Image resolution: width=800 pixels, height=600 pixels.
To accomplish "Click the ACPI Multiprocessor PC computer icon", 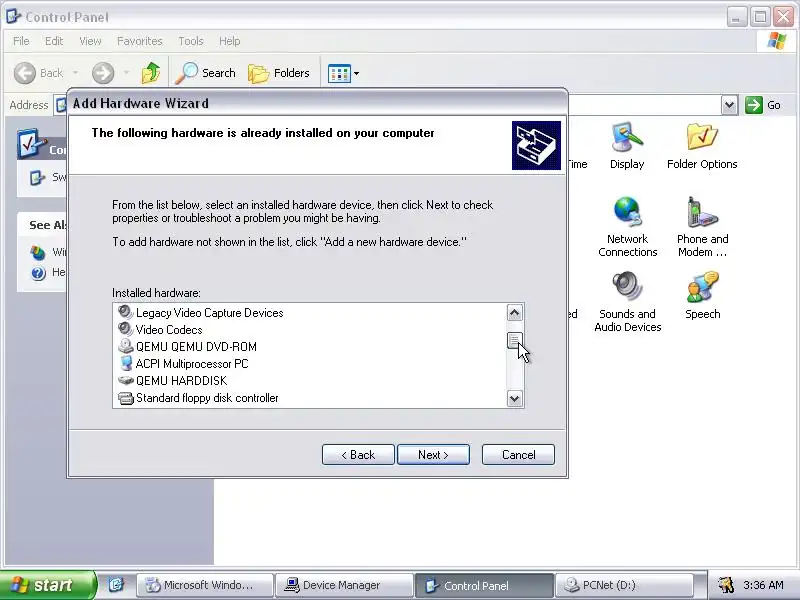I will click(x=125, y=363).
